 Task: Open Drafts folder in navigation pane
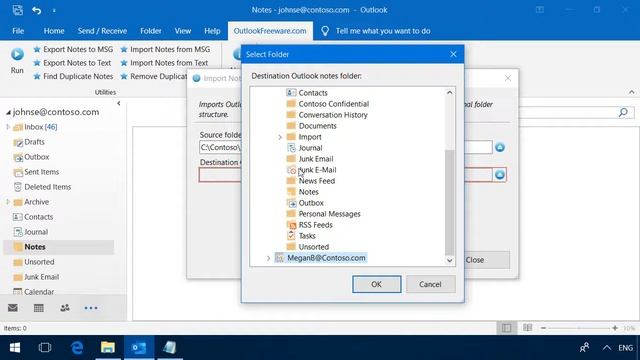click(x=29, y=142)
